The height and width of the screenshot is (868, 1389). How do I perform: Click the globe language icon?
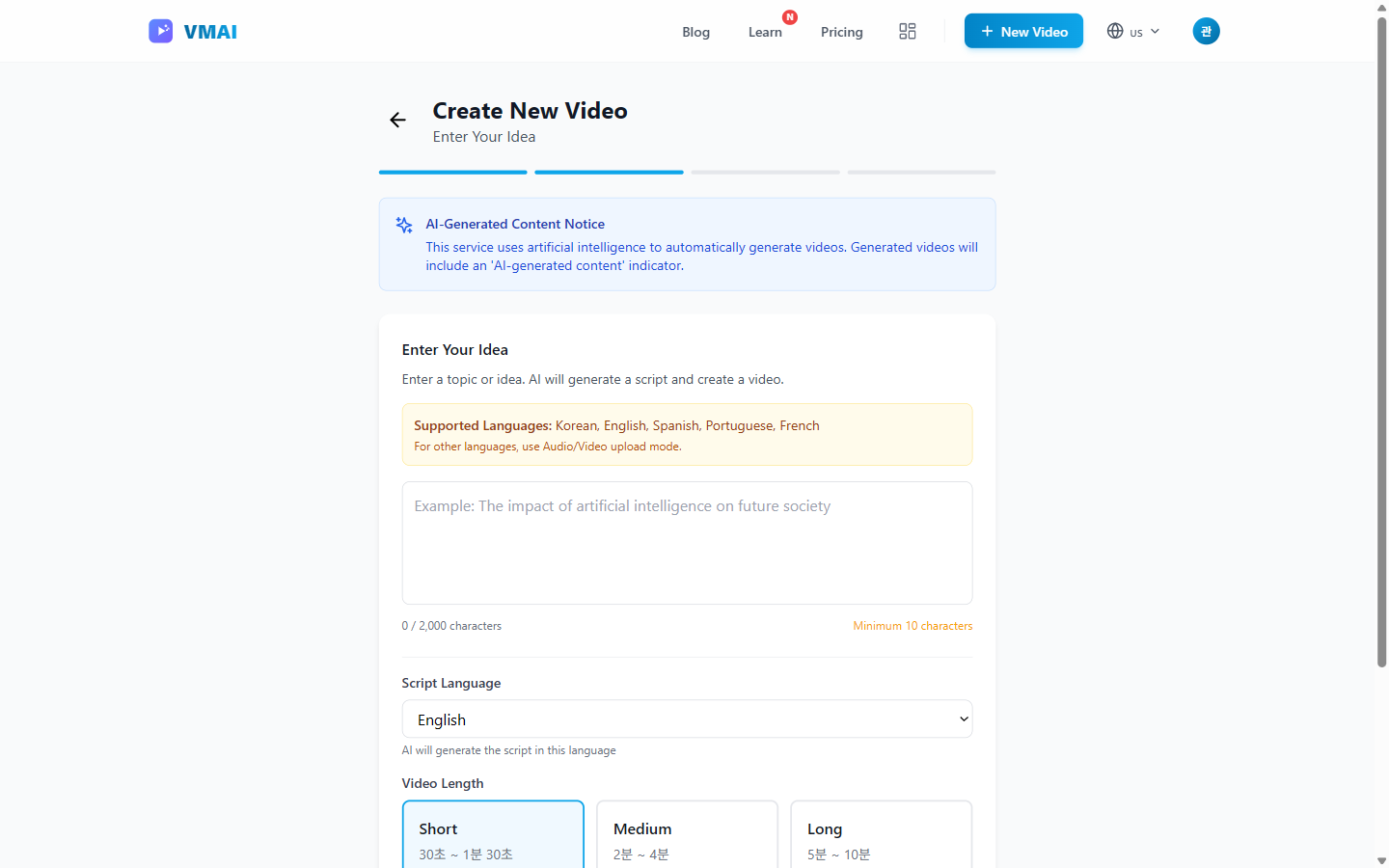pyautogui.click(x=1115, y=31)
